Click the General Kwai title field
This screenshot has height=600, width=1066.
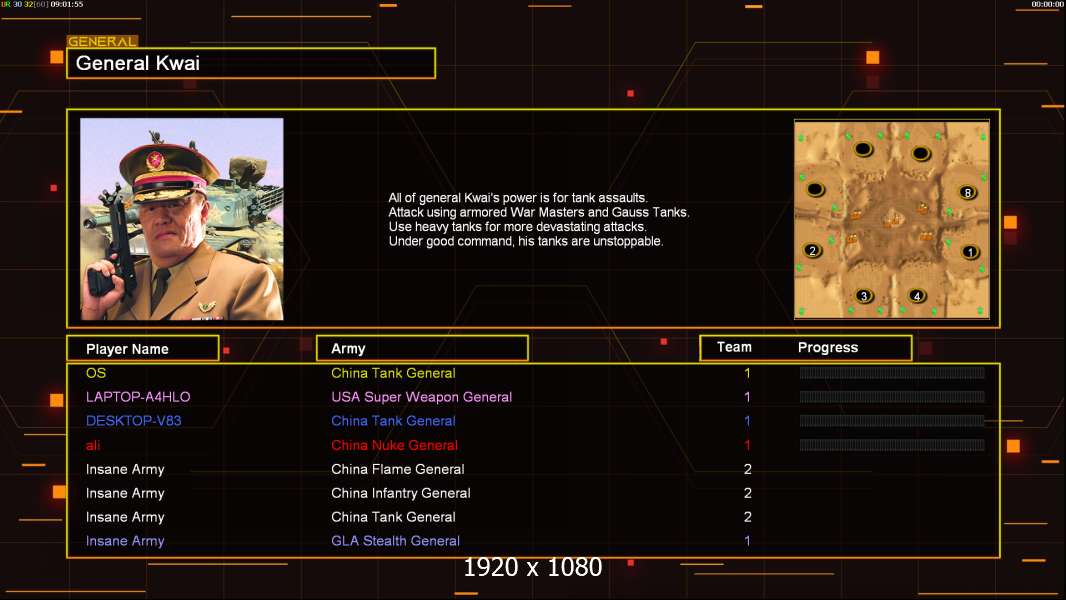pos(251,63)
